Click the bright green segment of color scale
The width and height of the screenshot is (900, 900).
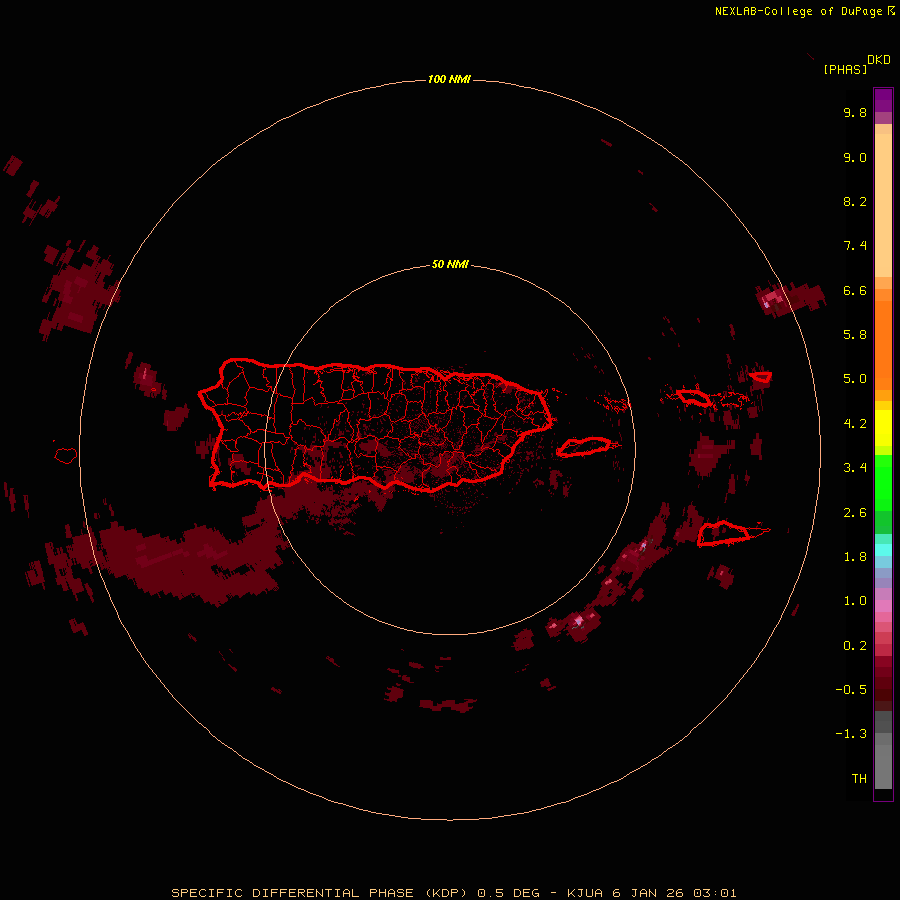(x=883, y=483)
